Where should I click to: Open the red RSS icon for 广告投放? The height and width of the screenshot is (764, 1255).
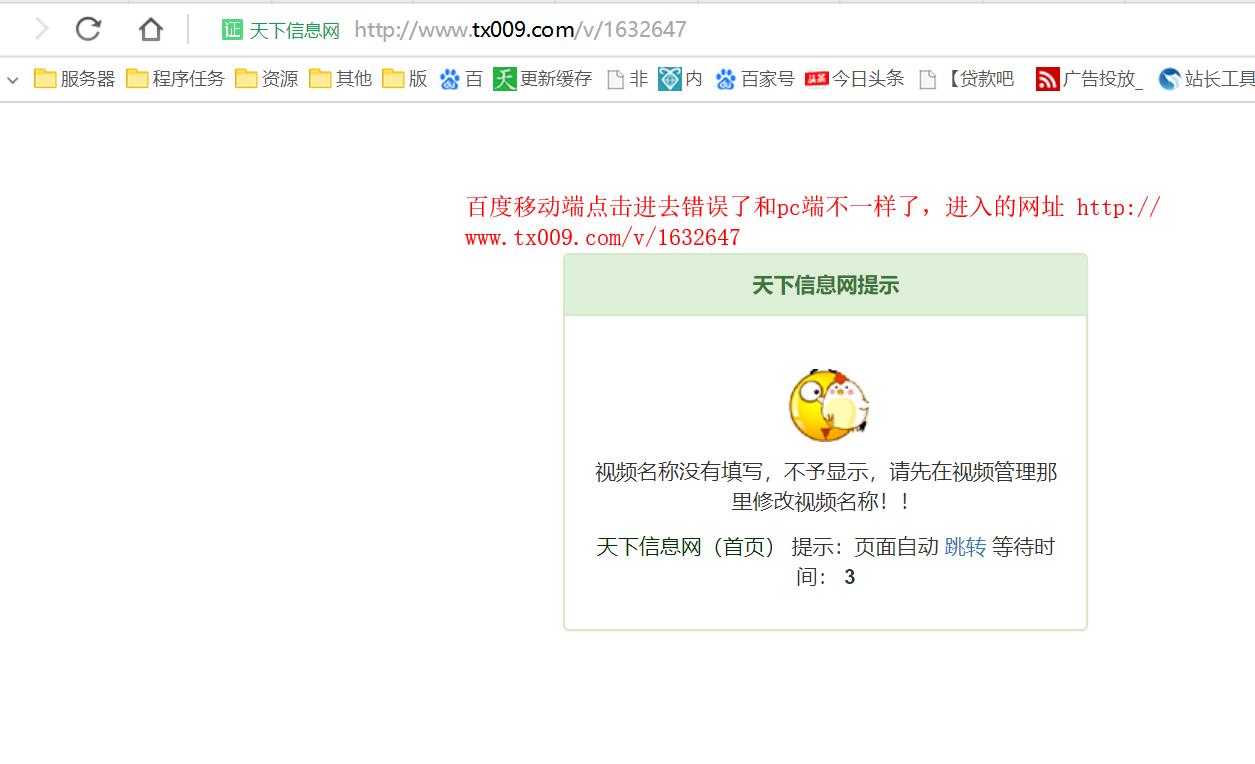coord(1047,78)
